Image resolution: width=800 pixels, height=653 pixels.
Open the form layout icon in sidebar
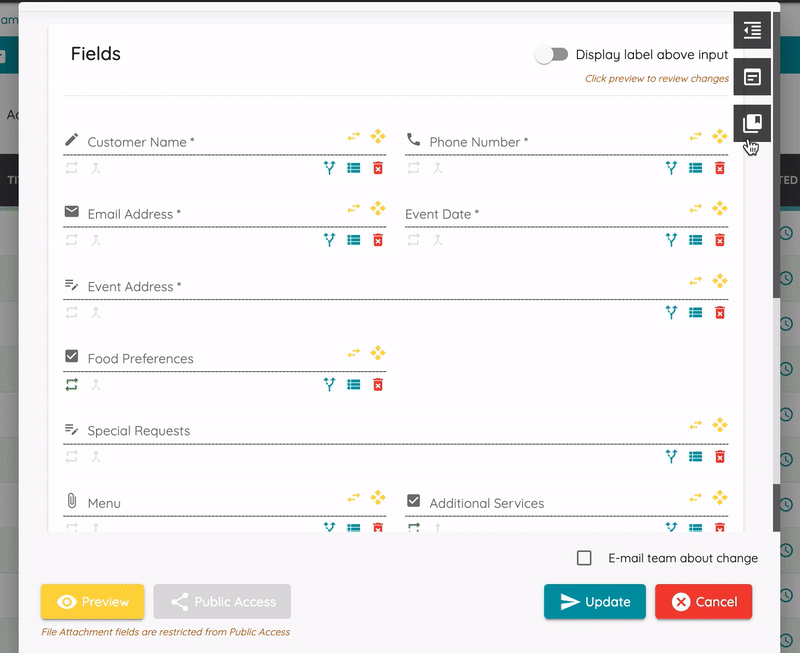coord(752,77)
